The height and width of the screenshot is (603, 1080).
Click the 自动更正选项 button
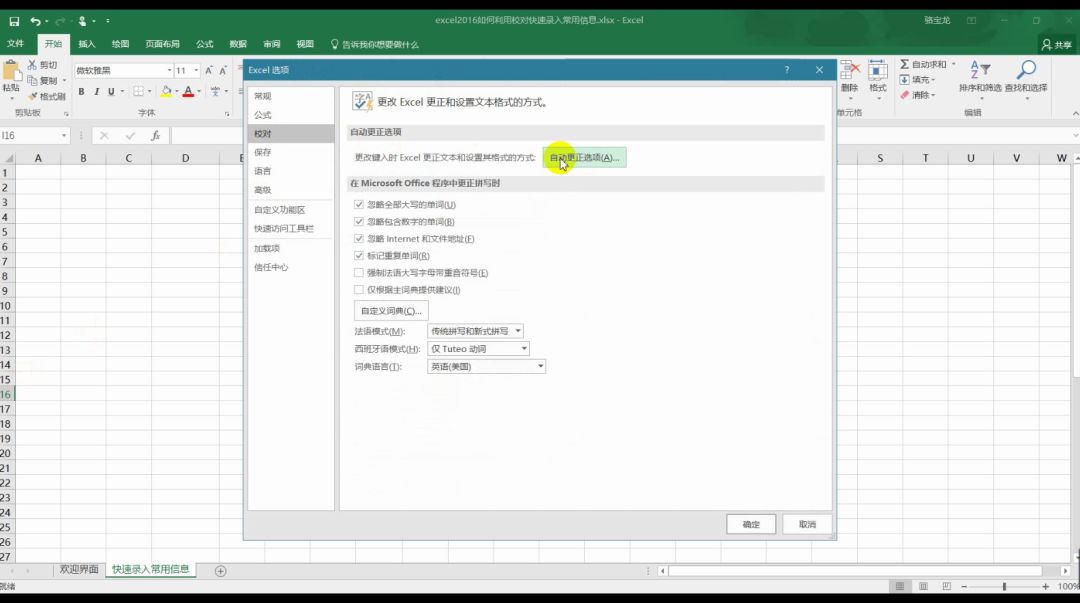[x=584, y=158]
